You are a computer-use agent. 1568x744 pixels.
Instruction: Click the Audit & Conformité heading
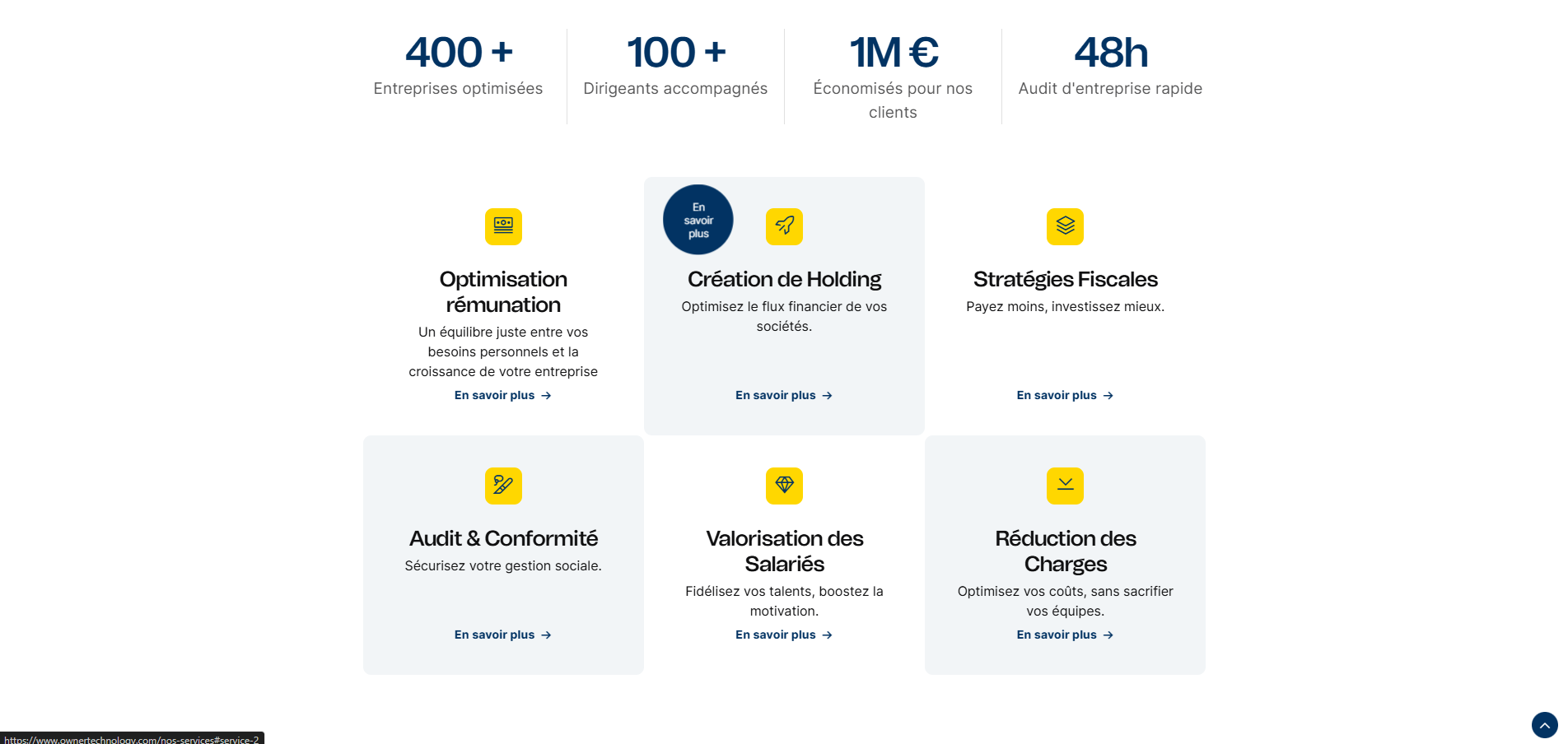tap(503, 539)
